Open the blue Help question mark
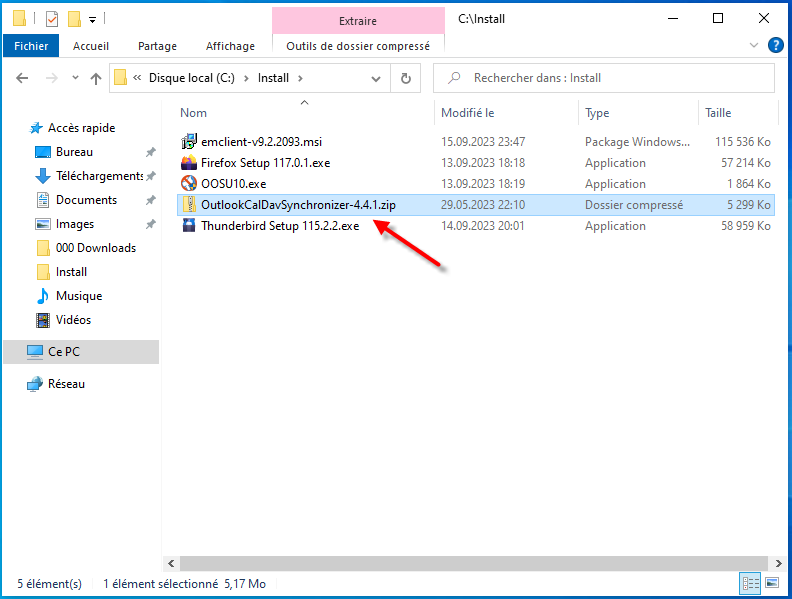The image size is (792, 599). click(775, 45)
